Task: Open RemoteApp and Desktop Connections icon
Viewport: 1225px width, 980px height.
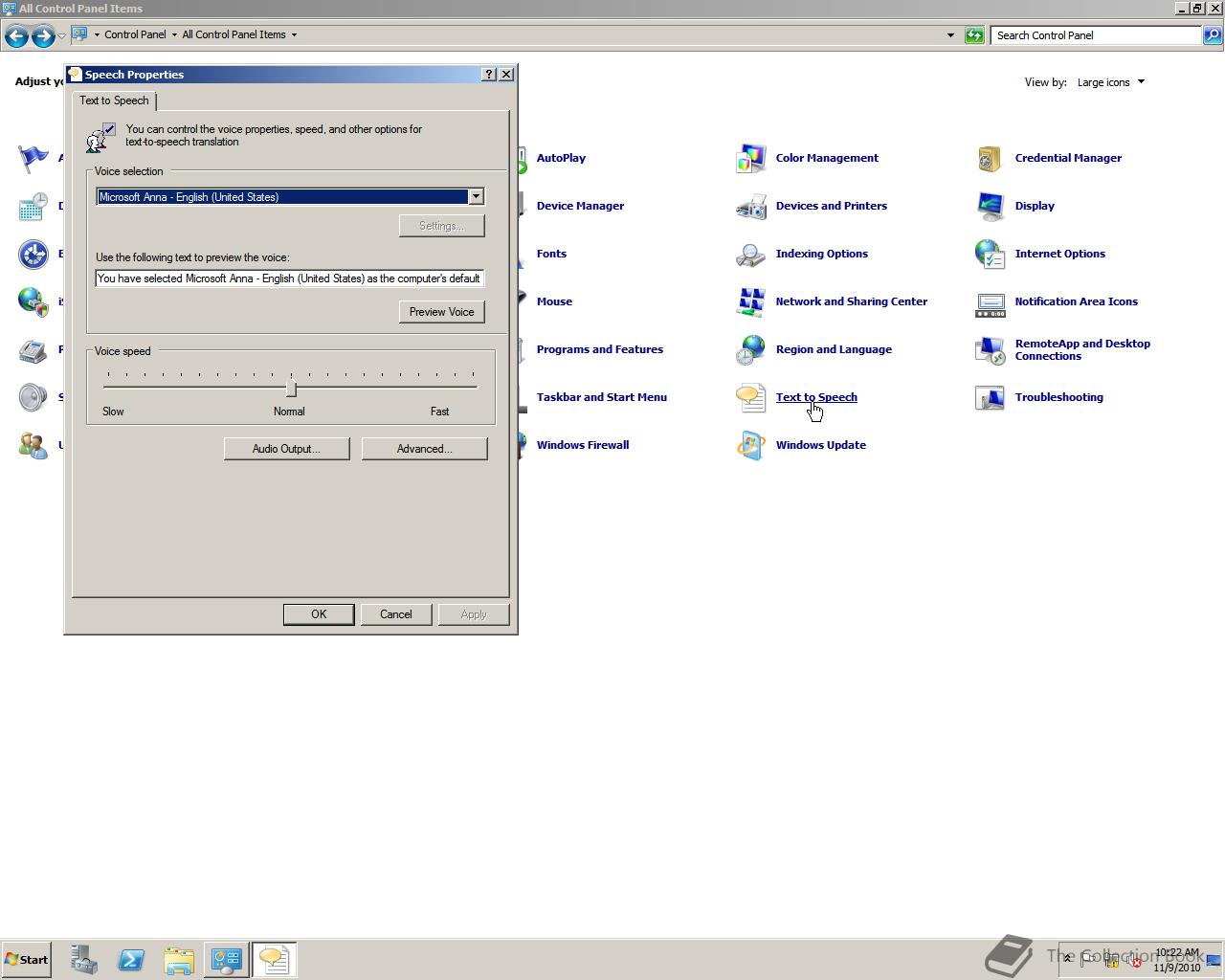Action: (990, 349)
